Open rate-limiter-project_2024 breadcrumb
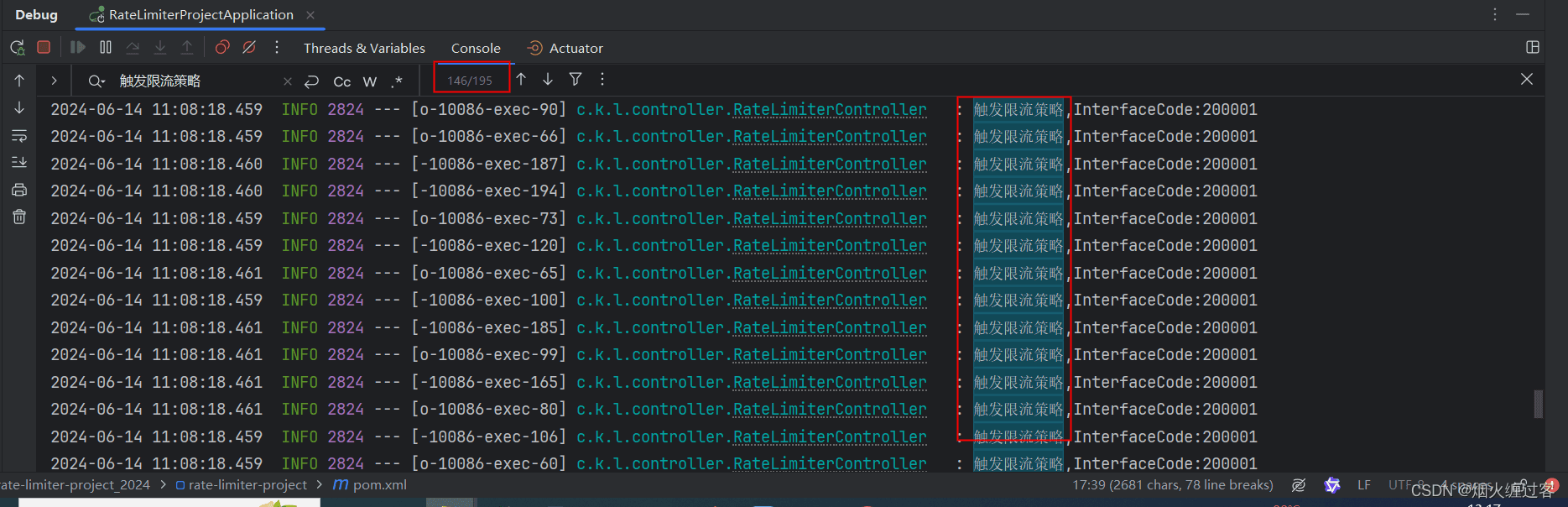This screenshot has height=507, width=1568. (76, 485)
